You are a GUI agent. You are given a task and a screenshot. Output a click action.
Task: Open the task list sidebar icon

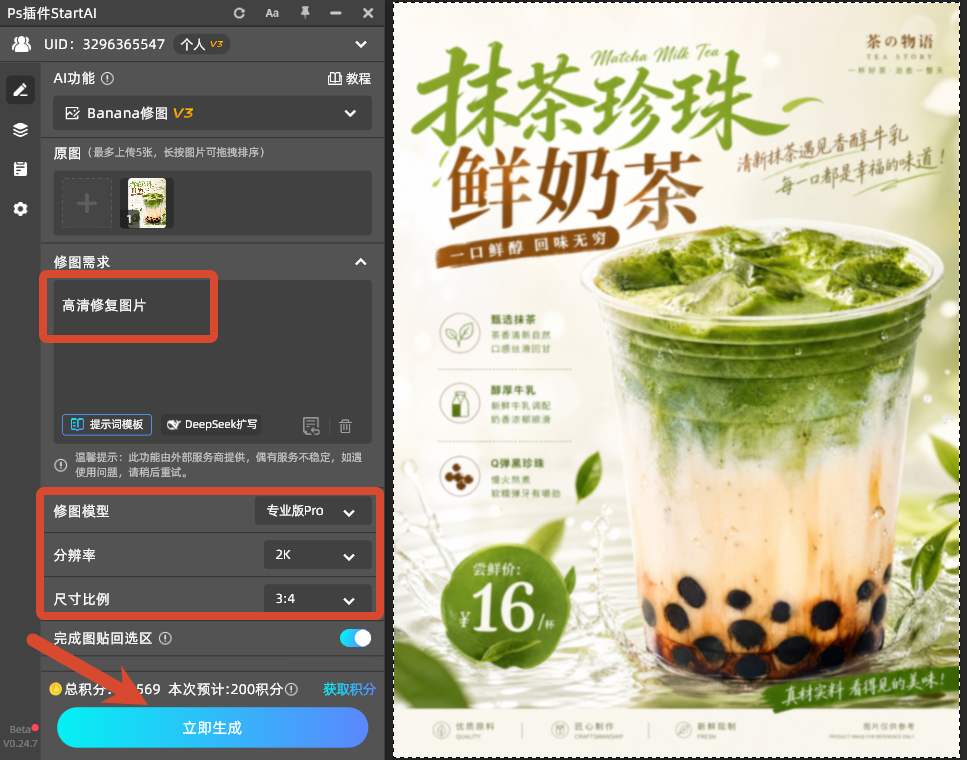click(x=20, y=169)
